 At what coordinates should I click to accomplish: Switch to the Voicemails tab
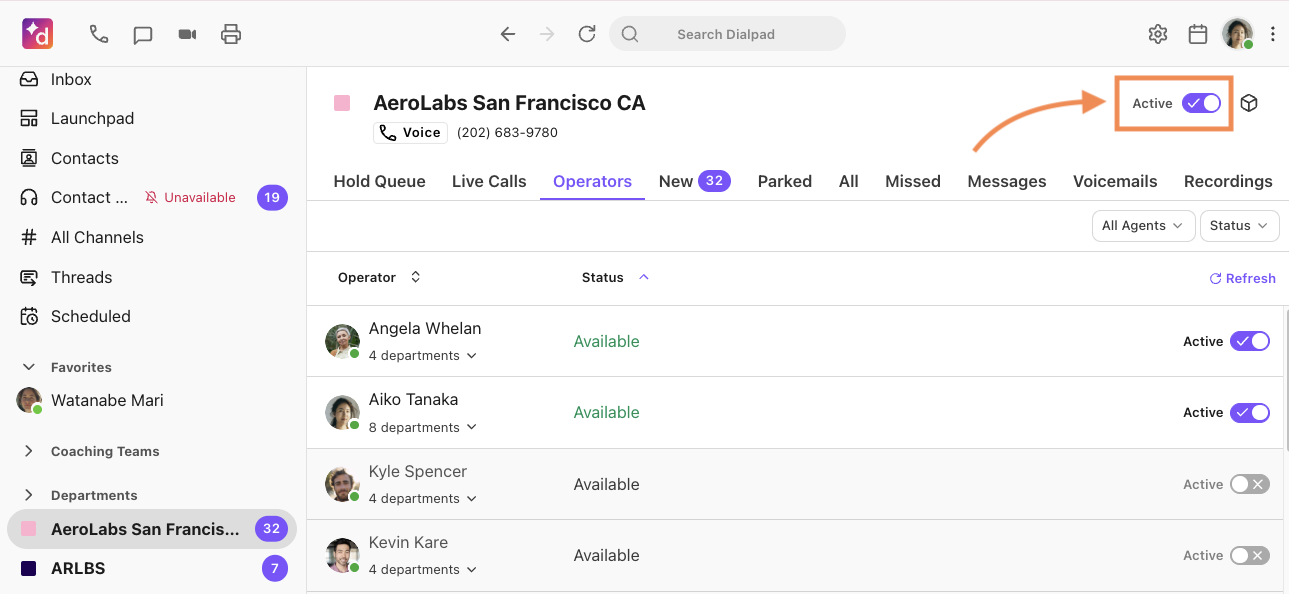click(1115, 181)
